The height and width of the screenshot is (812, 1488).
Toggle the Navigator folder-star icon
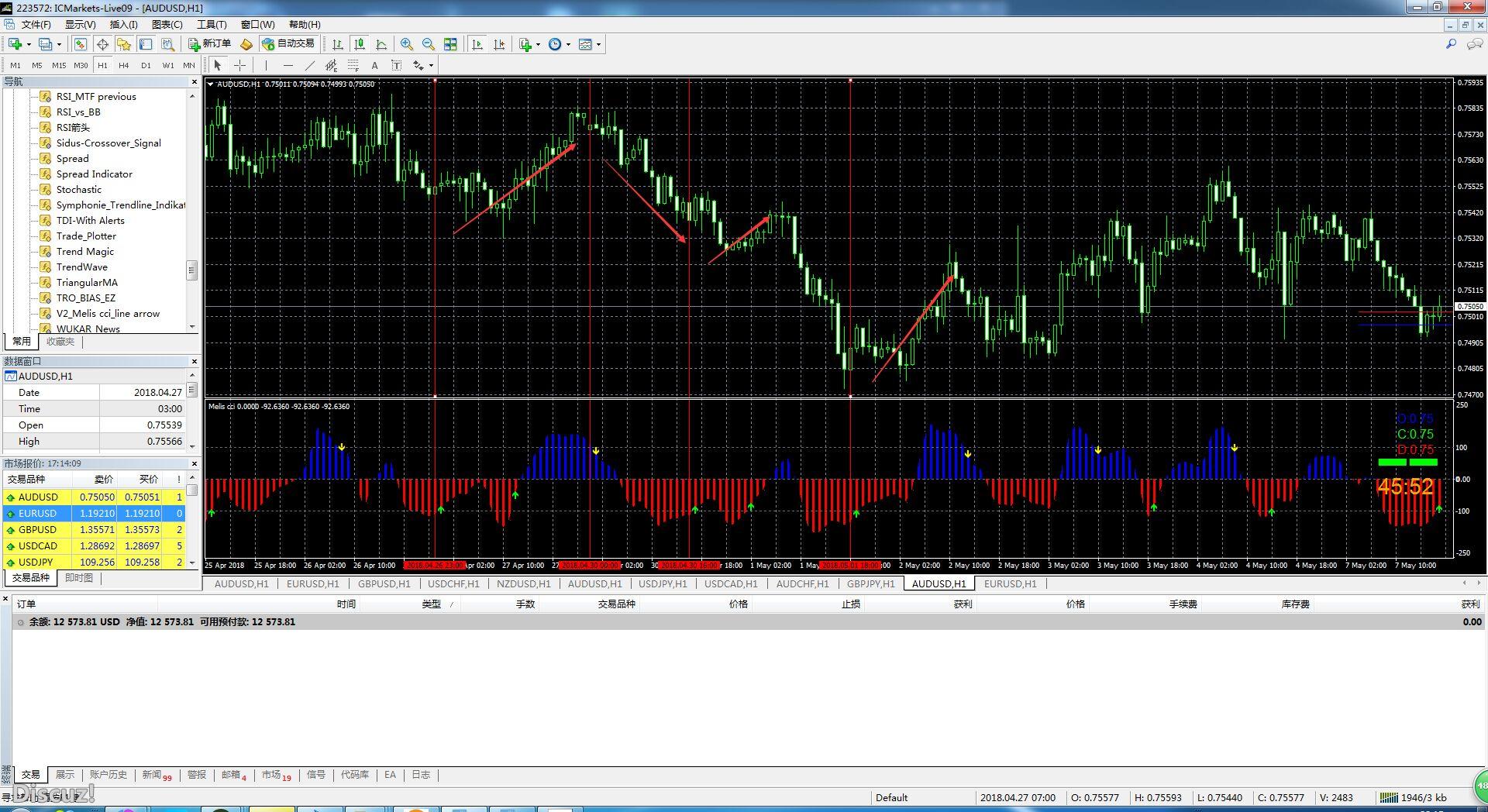pos(124,44)
